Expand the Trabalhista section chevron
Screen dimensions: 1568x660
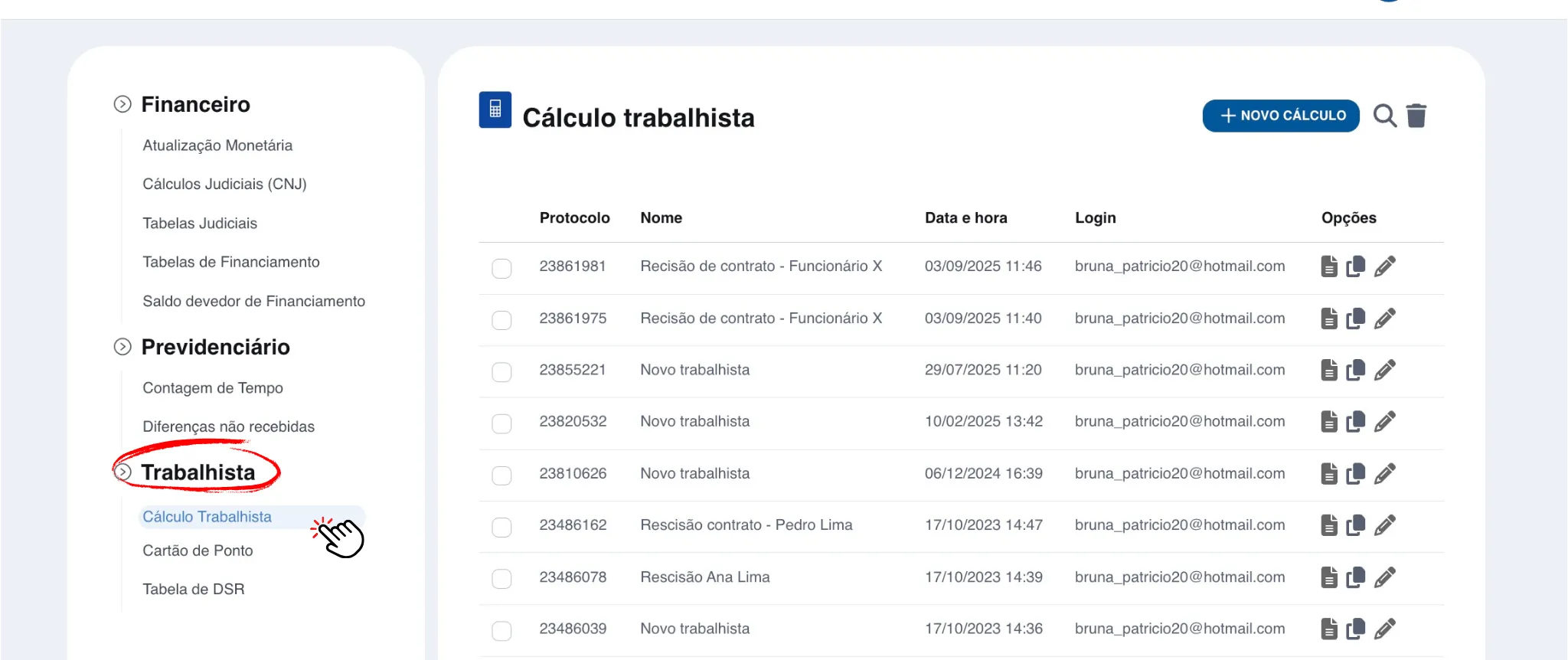click(122, 472)
